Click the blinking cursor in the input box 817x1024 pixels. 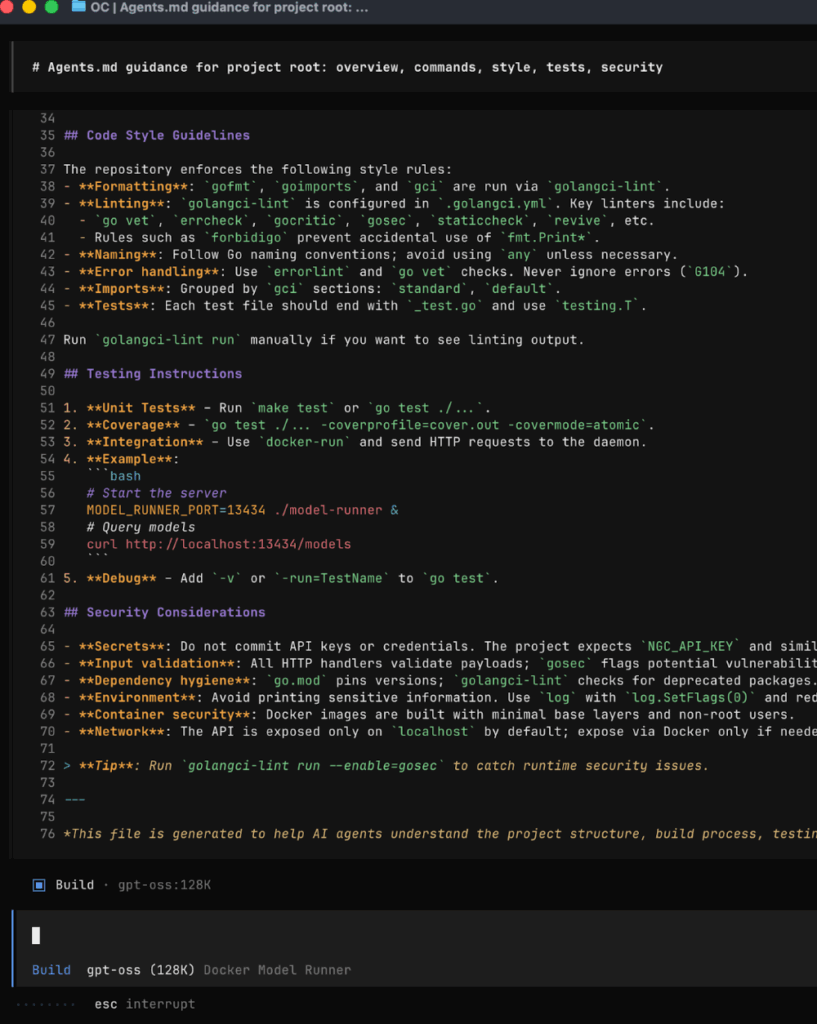[x=36, y=934]
